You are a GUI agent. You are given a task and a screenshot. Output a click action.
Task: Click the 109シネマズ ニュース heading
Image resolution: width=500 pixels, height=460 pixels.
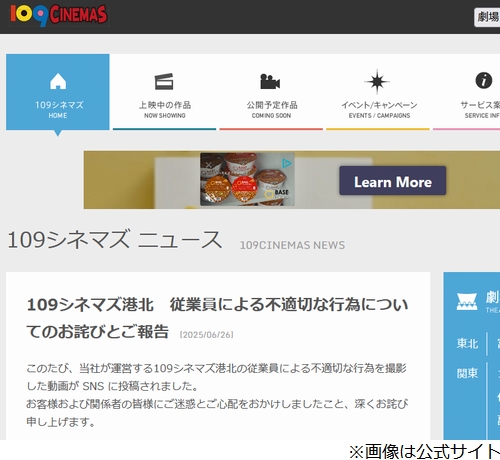[114, 240]
